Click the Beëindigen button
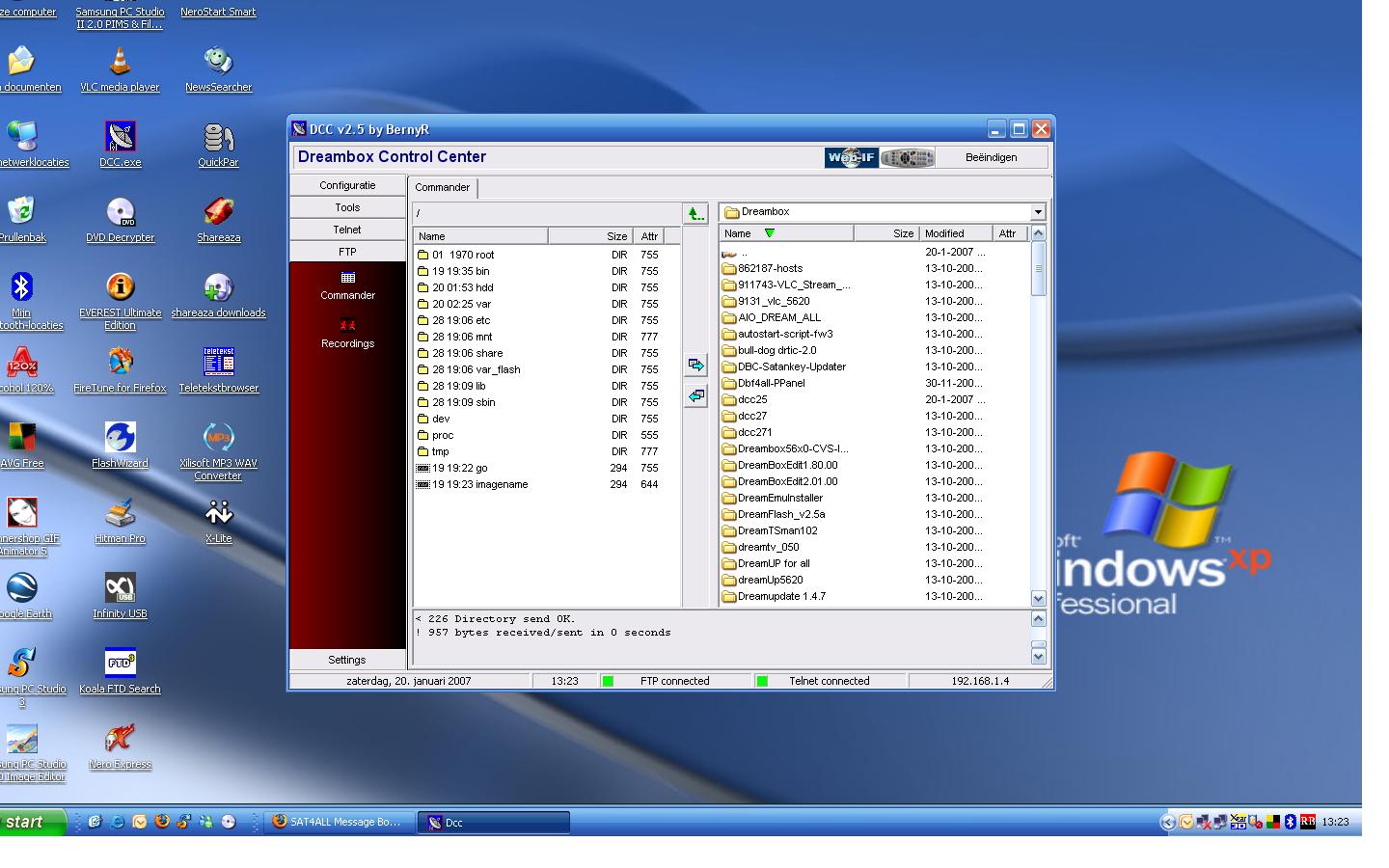 pos(992,157)
